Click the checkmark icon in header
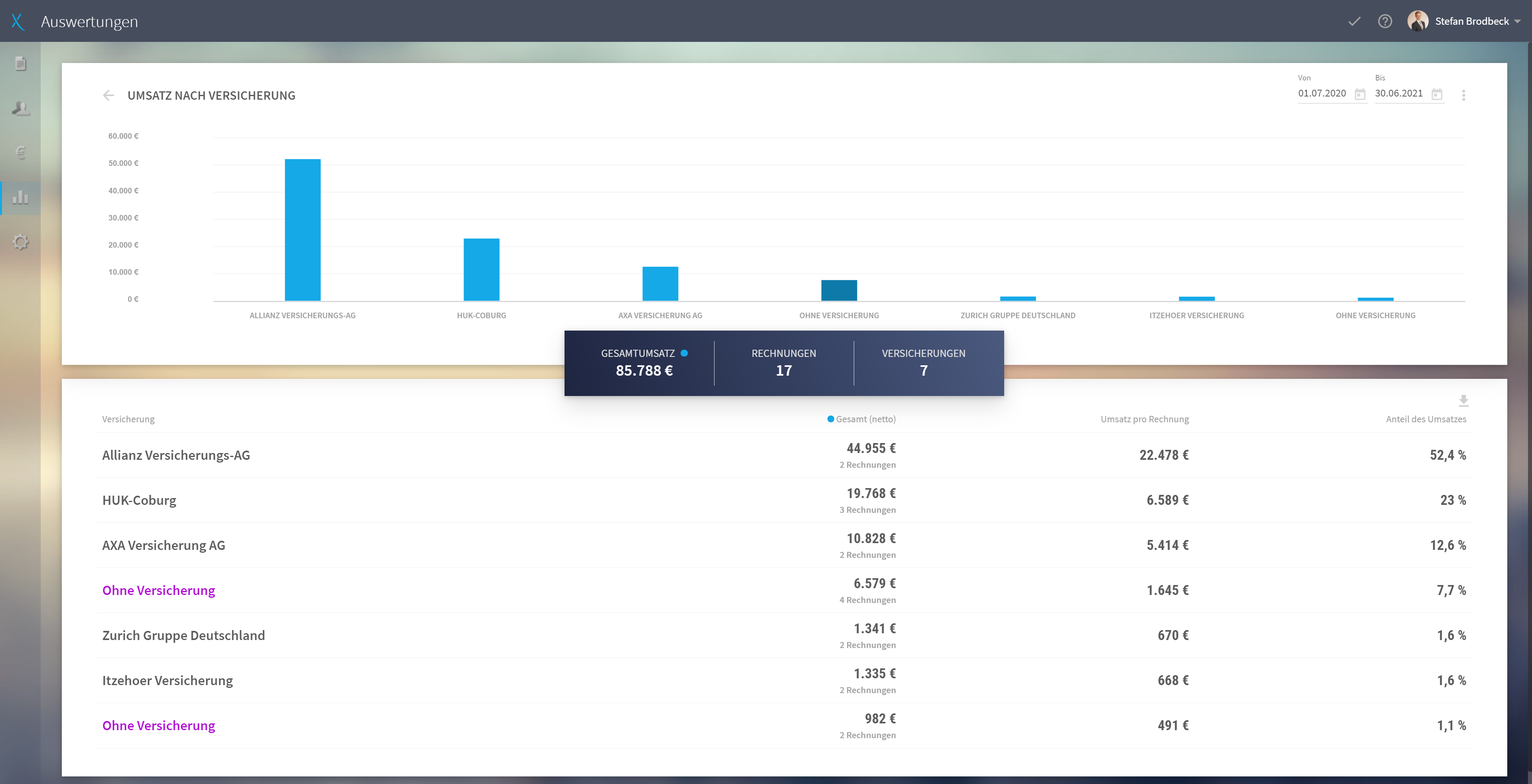1532x784 pixels. pyautogui.click(x=1354, y=22)
